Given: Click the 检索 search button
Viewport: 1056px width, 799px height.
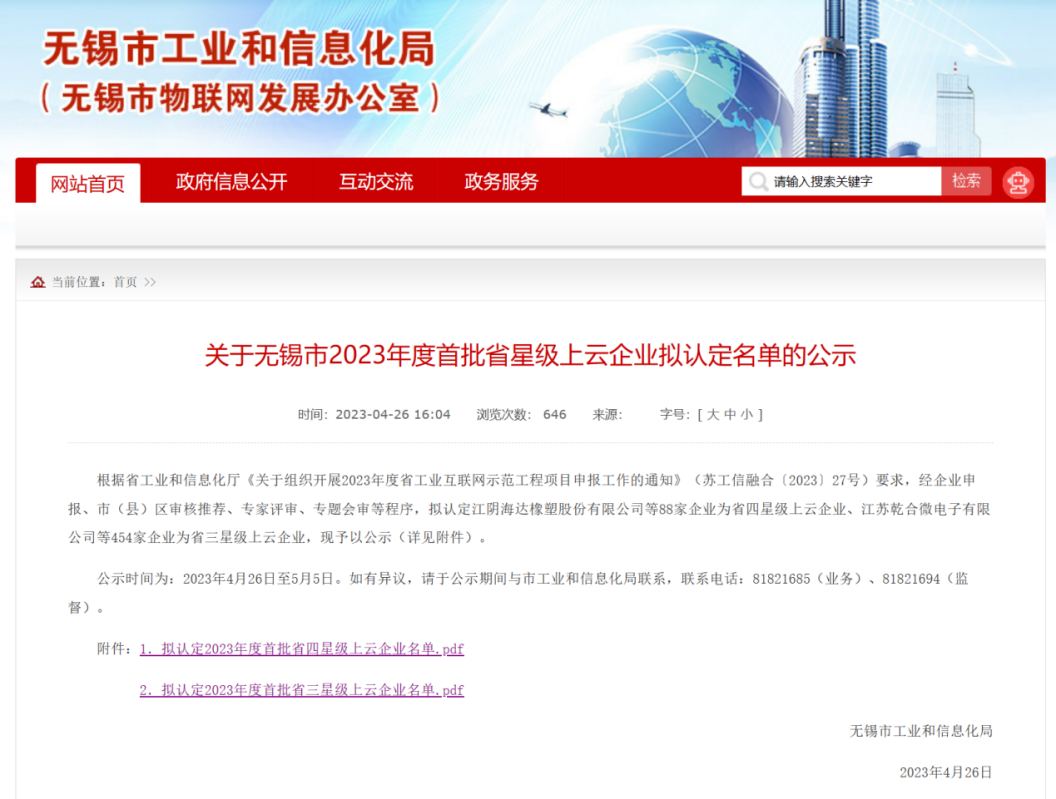Looking at the screenshot, I should coord(966,181).
